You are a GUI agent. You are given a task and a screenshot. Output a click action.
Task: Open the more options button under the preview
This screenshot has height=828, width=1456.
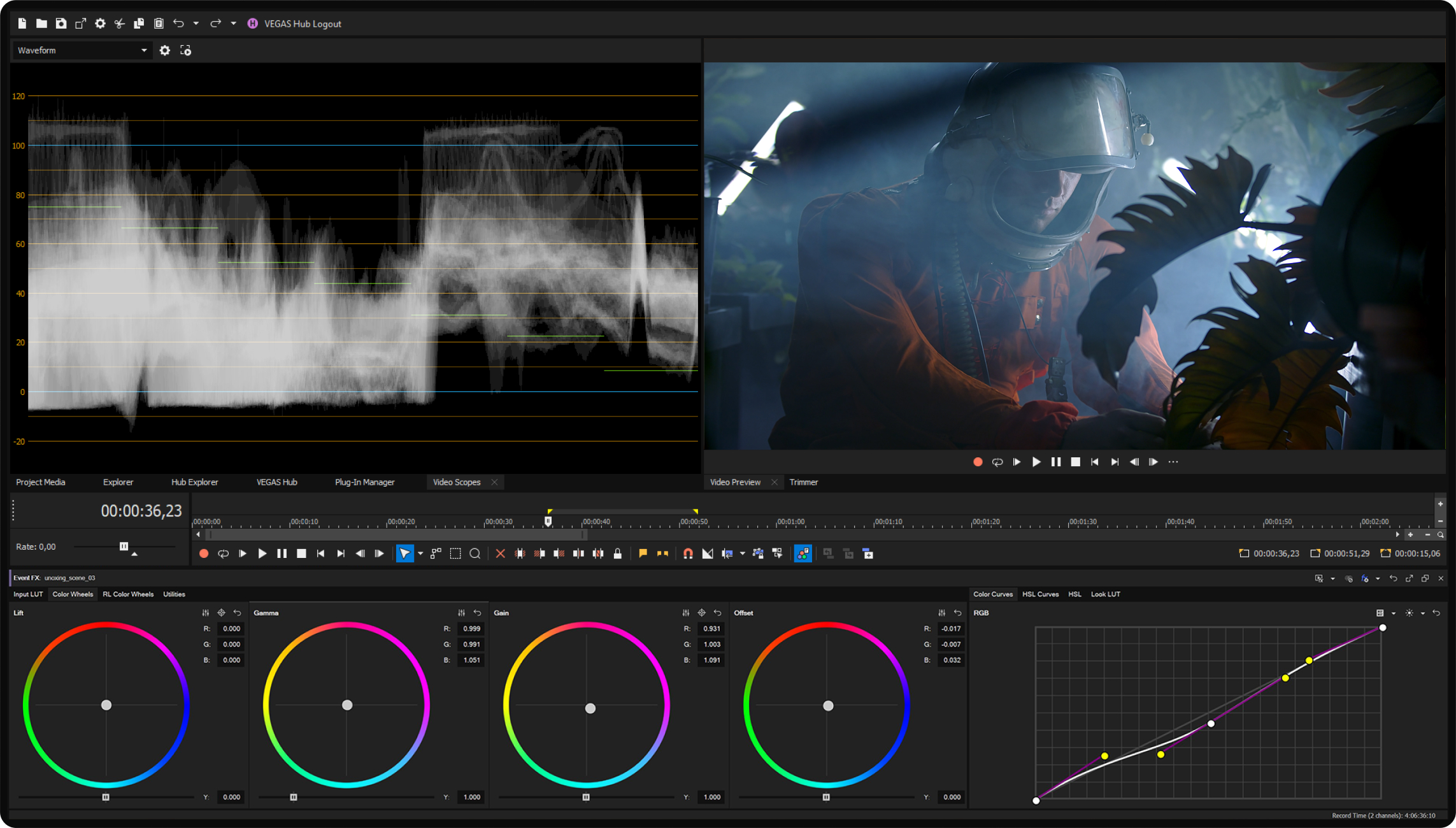pos(1173,462)
